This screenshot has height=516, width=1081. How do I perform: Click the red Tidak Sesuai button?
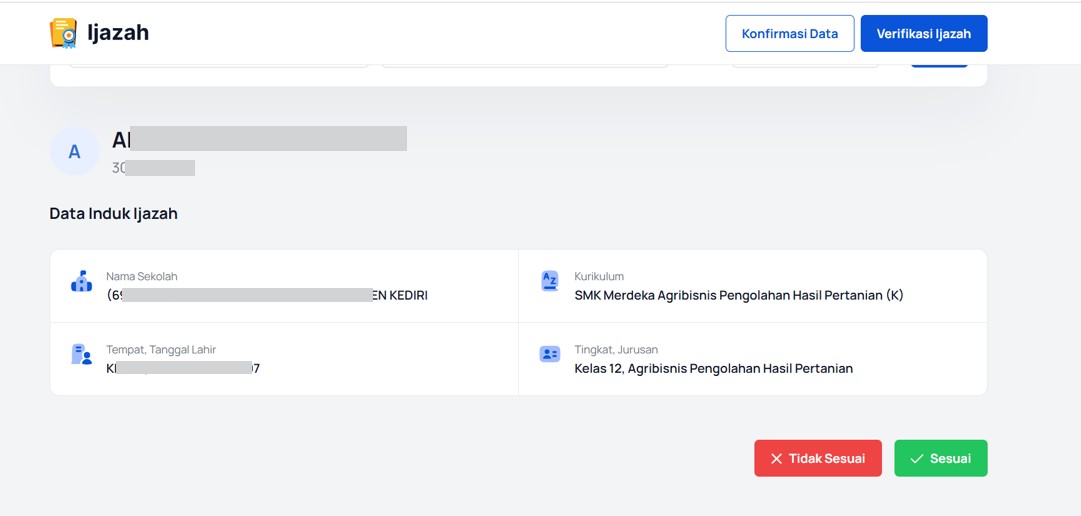[818, 458]
